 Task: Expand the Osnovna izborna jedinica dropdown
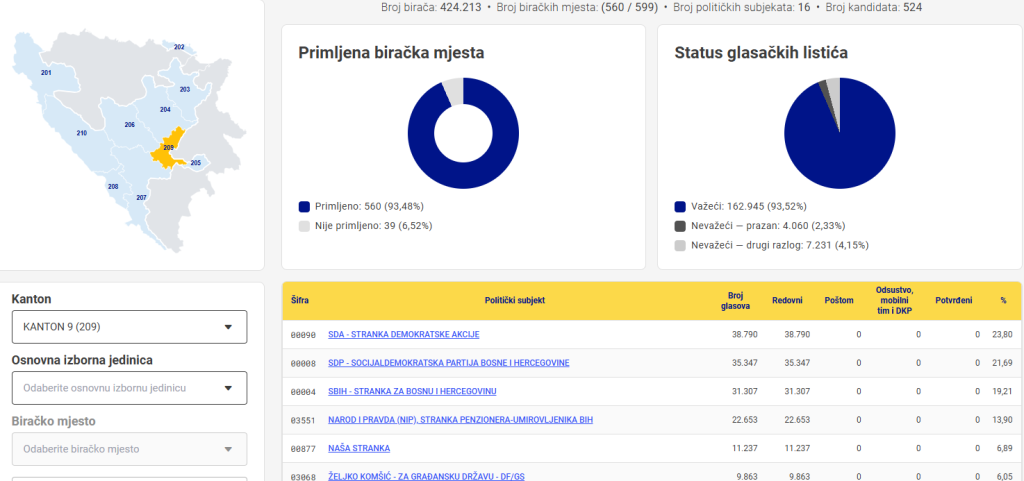pyautogui.click(x=129, y=388)
